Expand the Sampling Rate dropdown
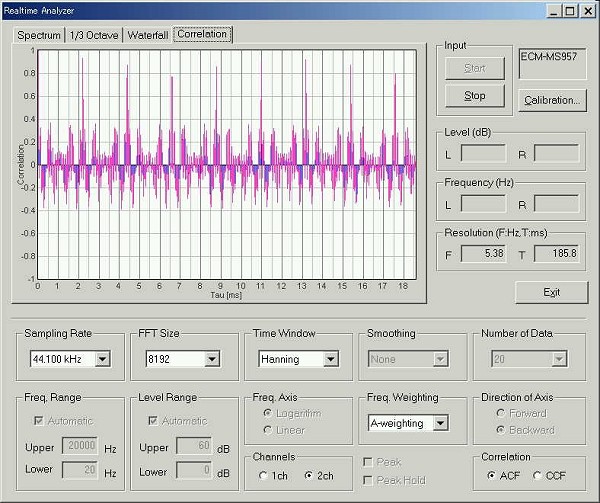The height and width of the screenshot is (503, 600). point(102,359)
